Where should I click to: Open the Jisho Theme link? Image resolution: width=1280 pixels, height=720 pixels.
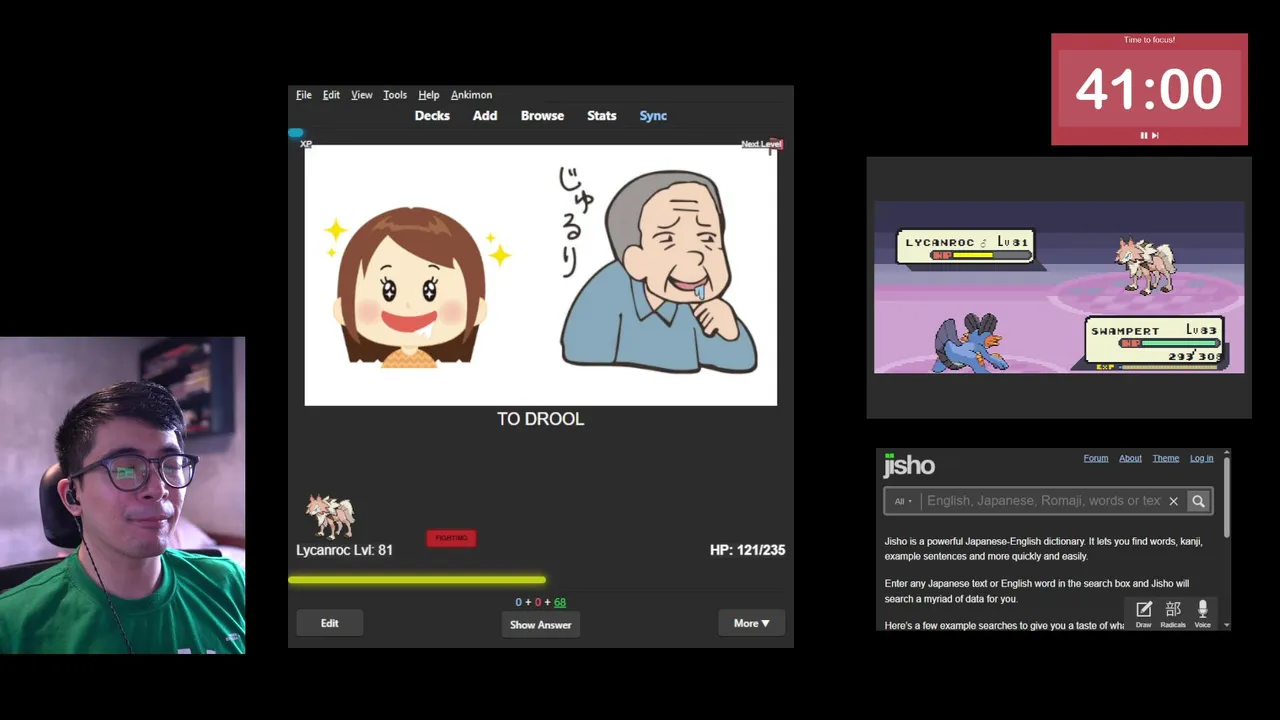tap(1165, 458)
